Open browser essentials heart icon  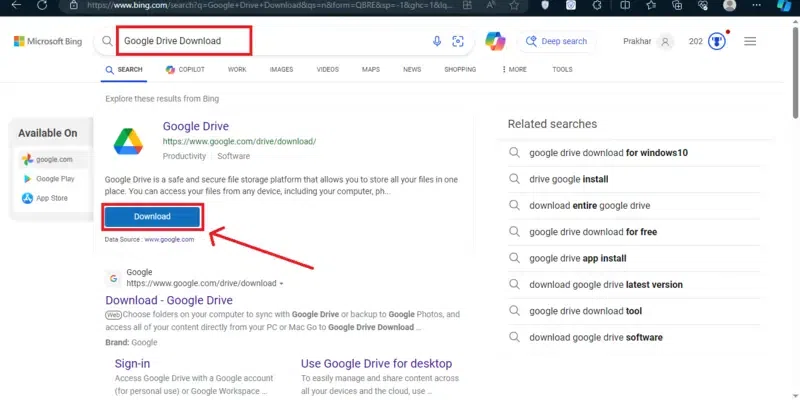point(703,5)
